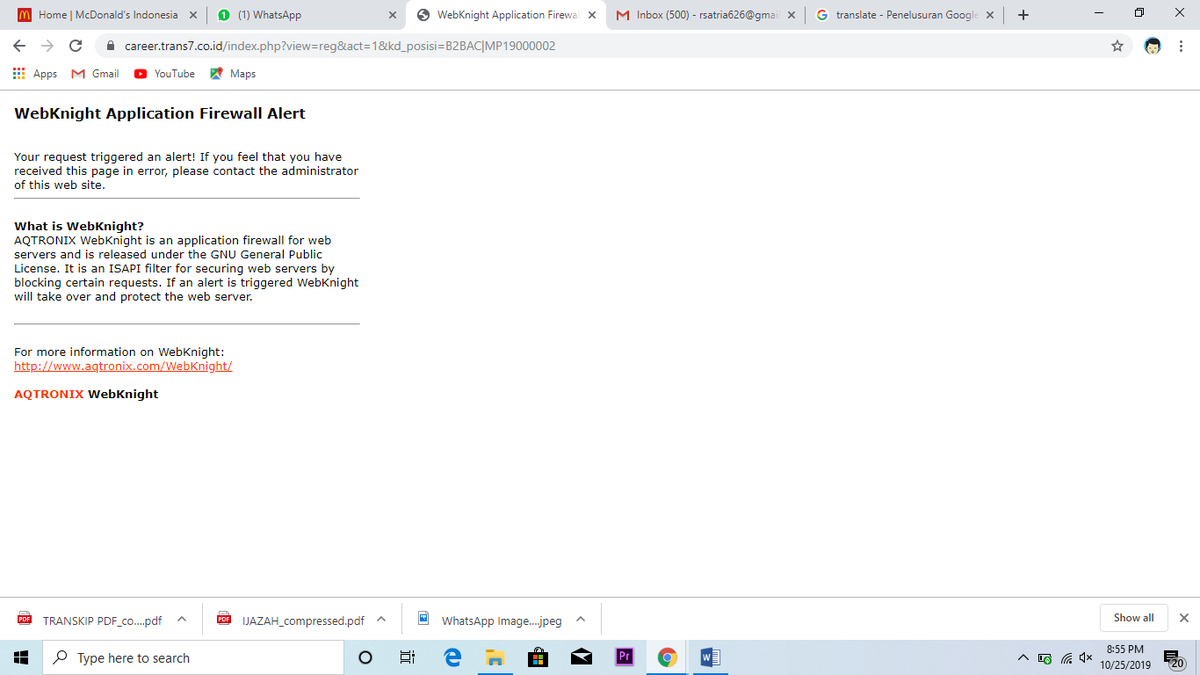Image resolution: width=1200 pixels, height=675 pixels.
Task: Open File Explorer from the taskbar
Action: [x=494, y=658]
